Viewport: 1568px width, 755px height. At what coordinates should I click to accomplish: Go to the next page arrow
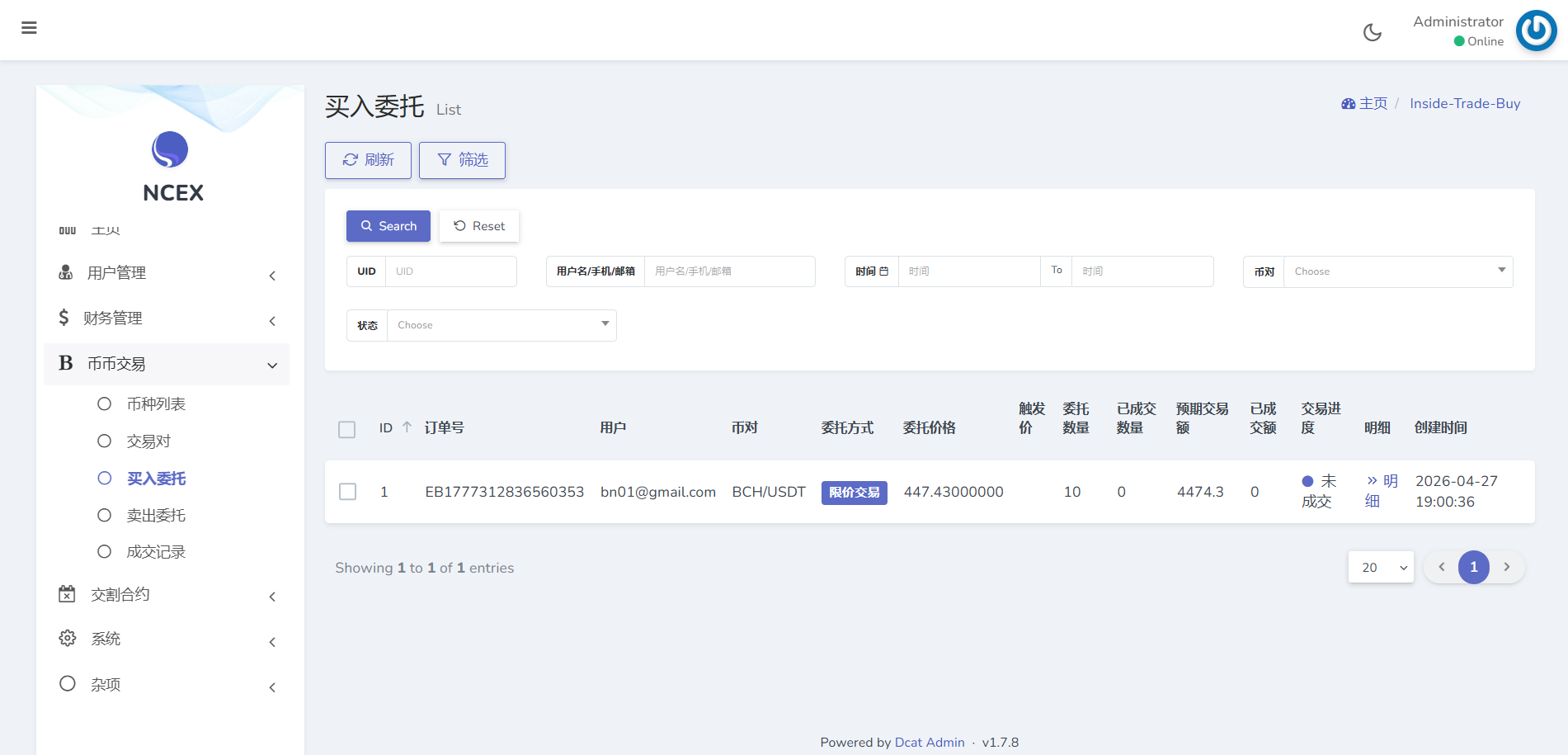1506,567
